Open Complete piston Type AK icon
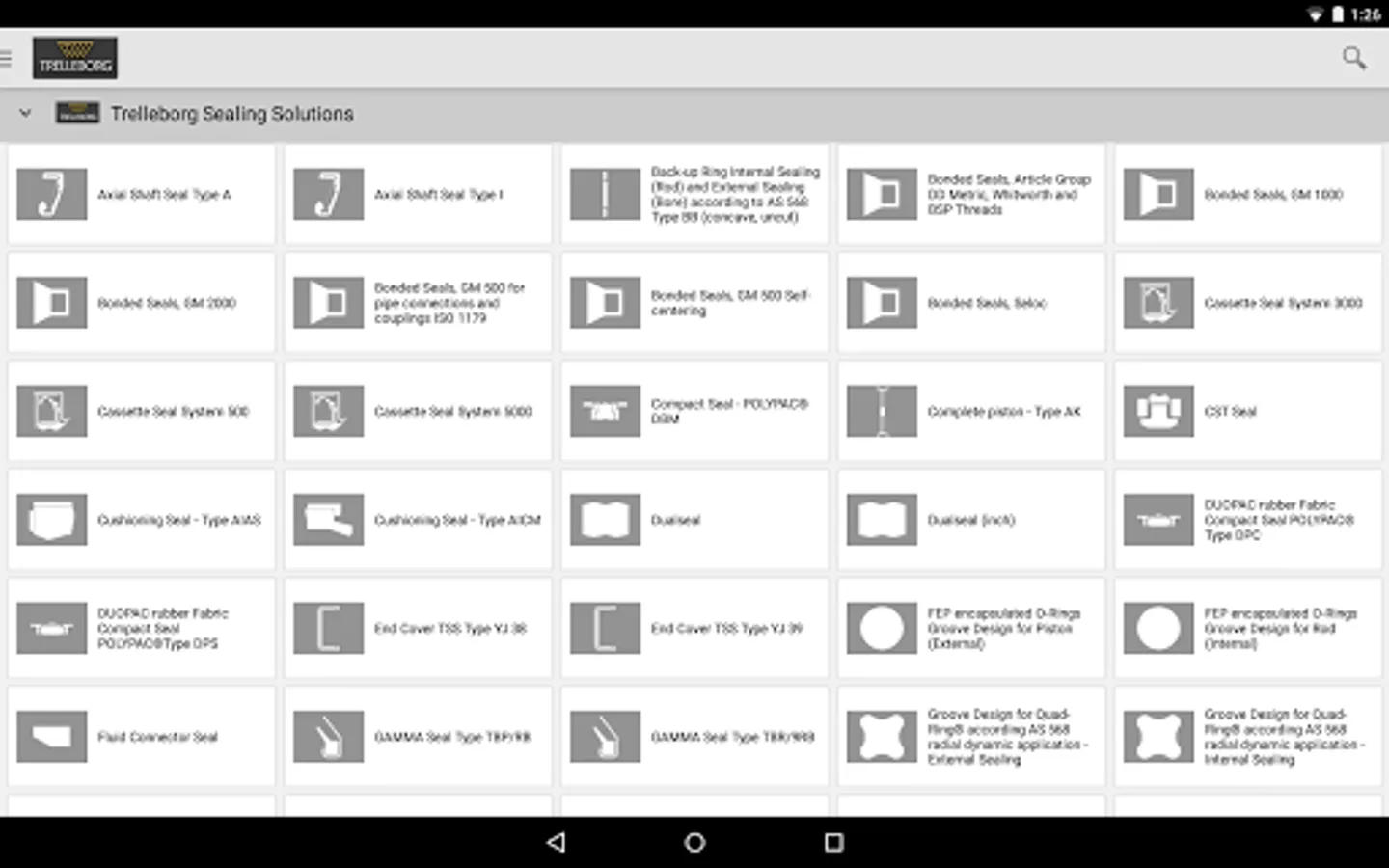The width and height of the screenshot is (1389, 868). point(883,411)
